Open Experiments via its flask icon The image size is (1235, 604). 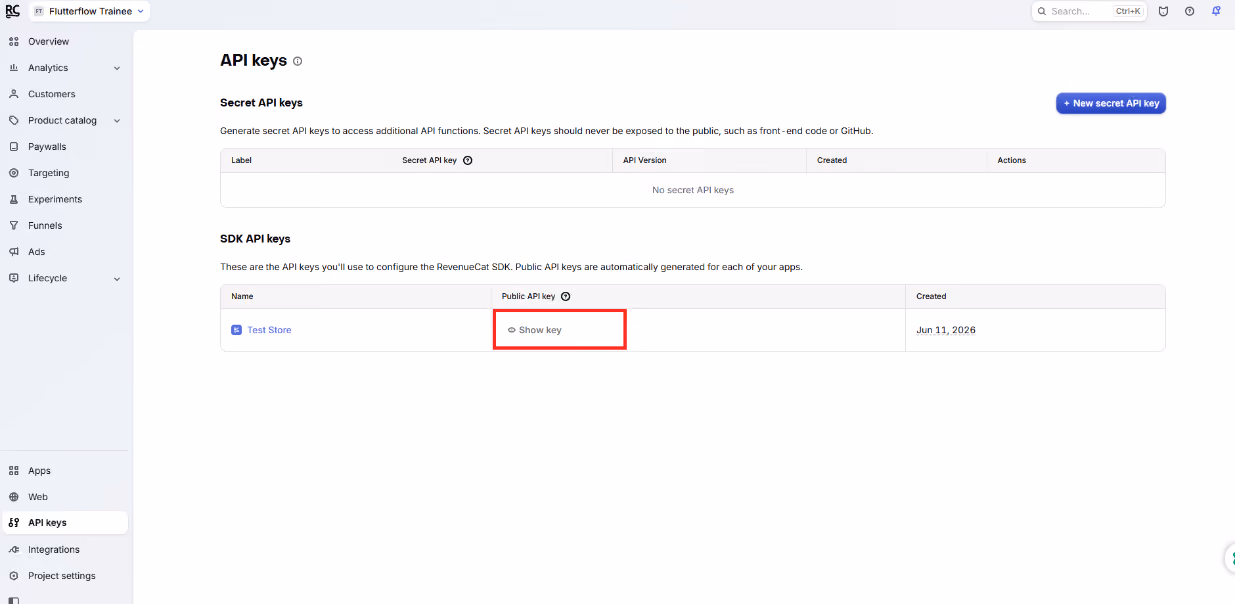coord(14,199)
